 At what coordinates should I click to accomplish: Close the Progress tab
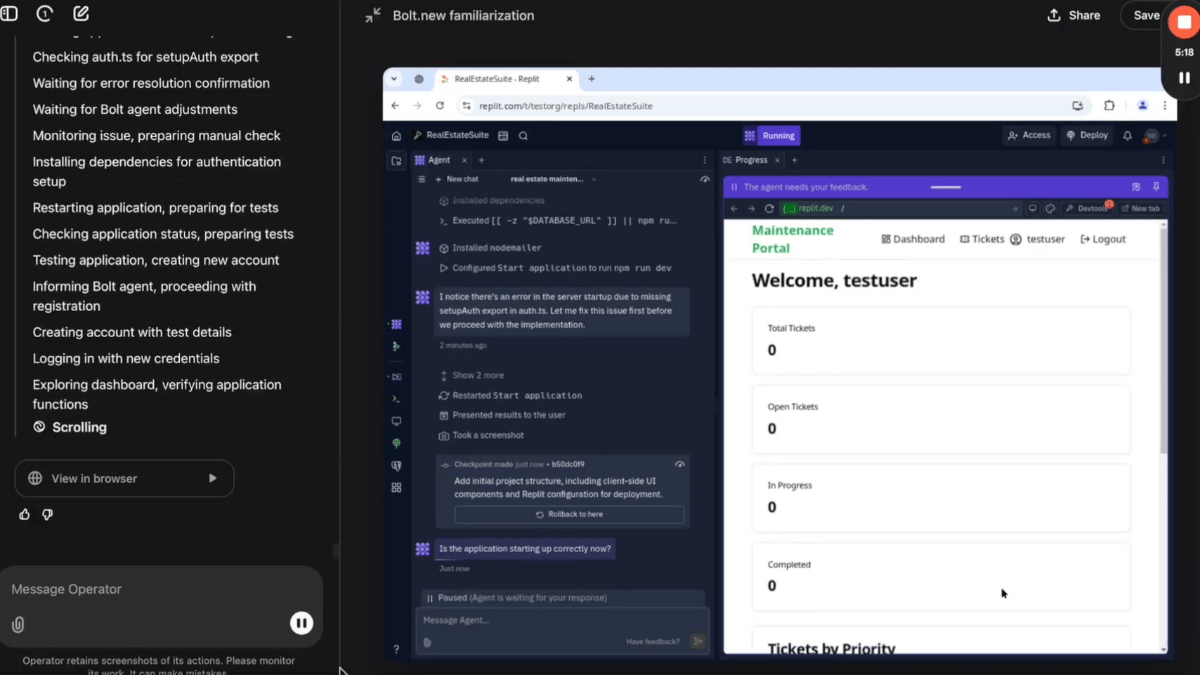tap(777, 160)
